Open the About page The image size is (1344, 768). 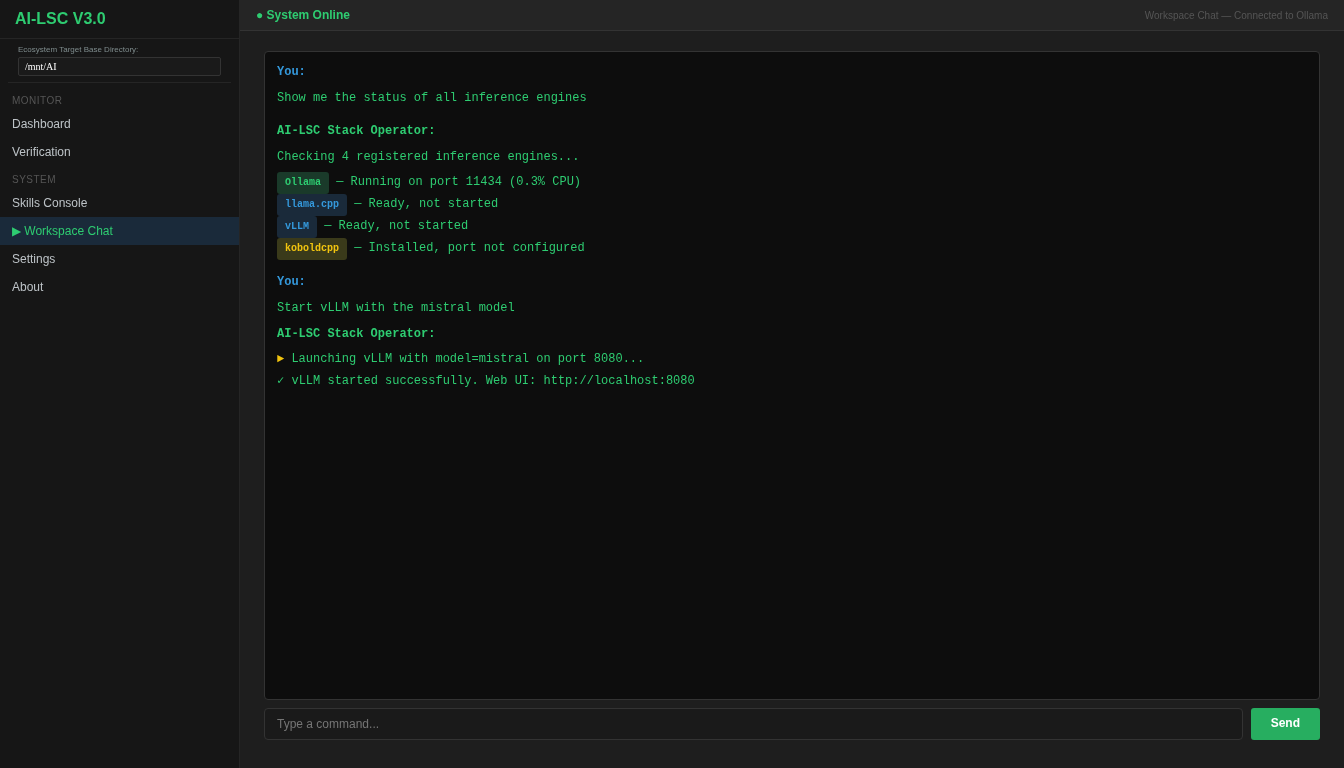119,287
